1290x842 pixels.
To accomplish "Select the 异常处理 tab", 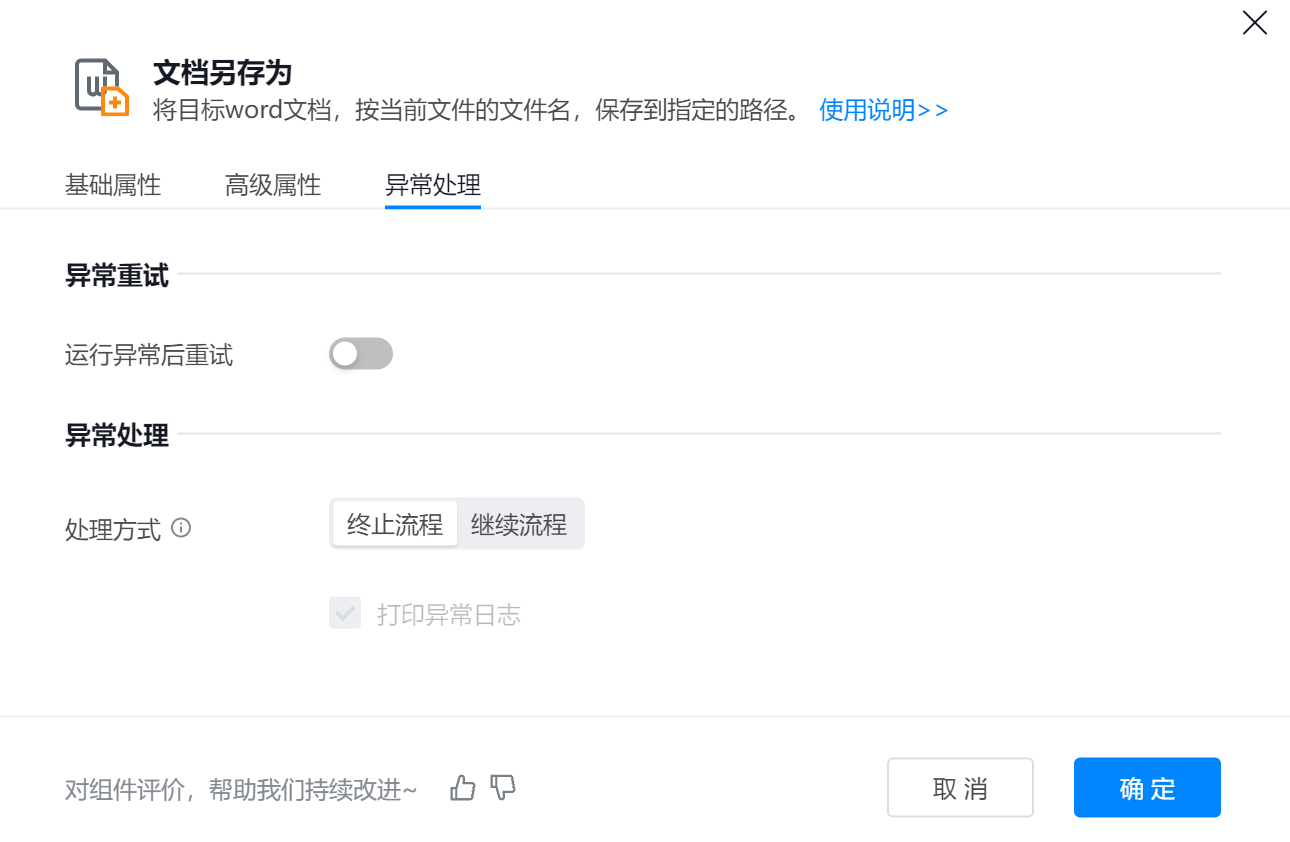I will 433,185.
